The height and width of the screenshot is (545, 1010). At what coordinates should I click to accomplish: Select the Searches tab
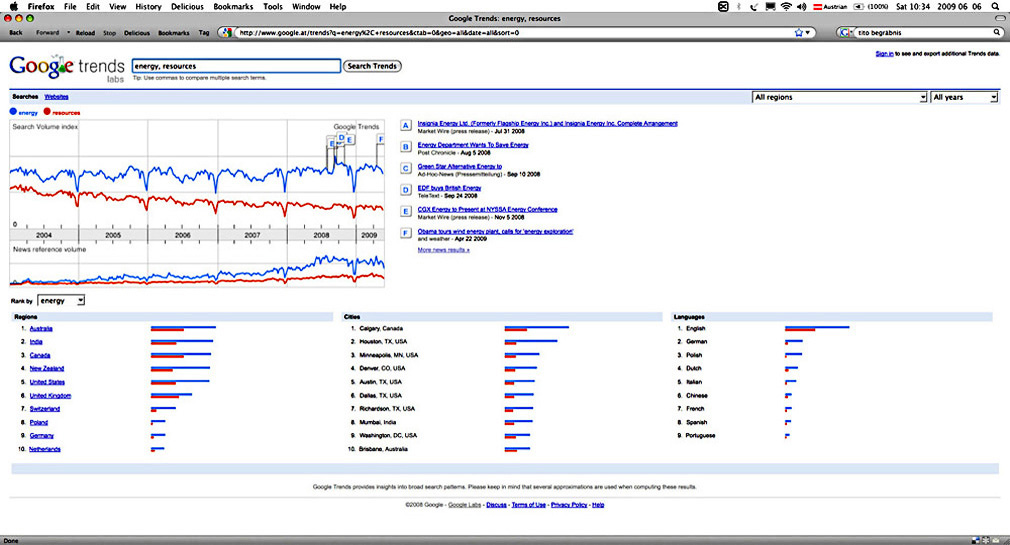point(25,97)
